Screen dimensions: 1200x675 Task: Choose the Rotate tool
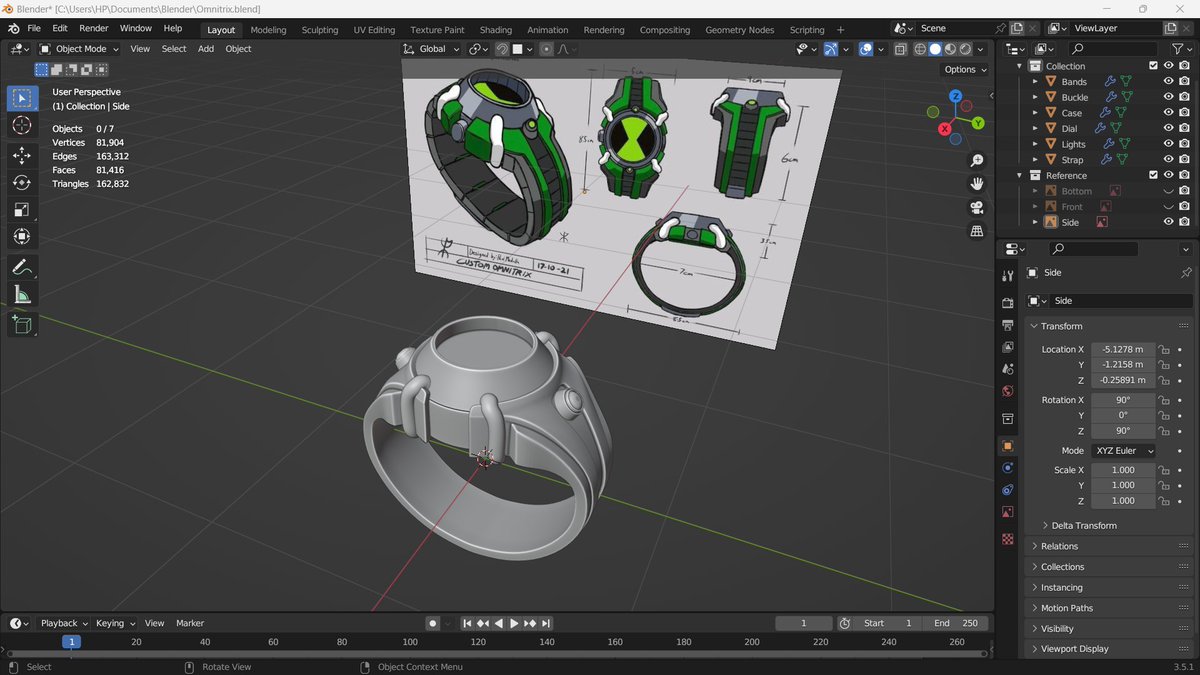22,182
